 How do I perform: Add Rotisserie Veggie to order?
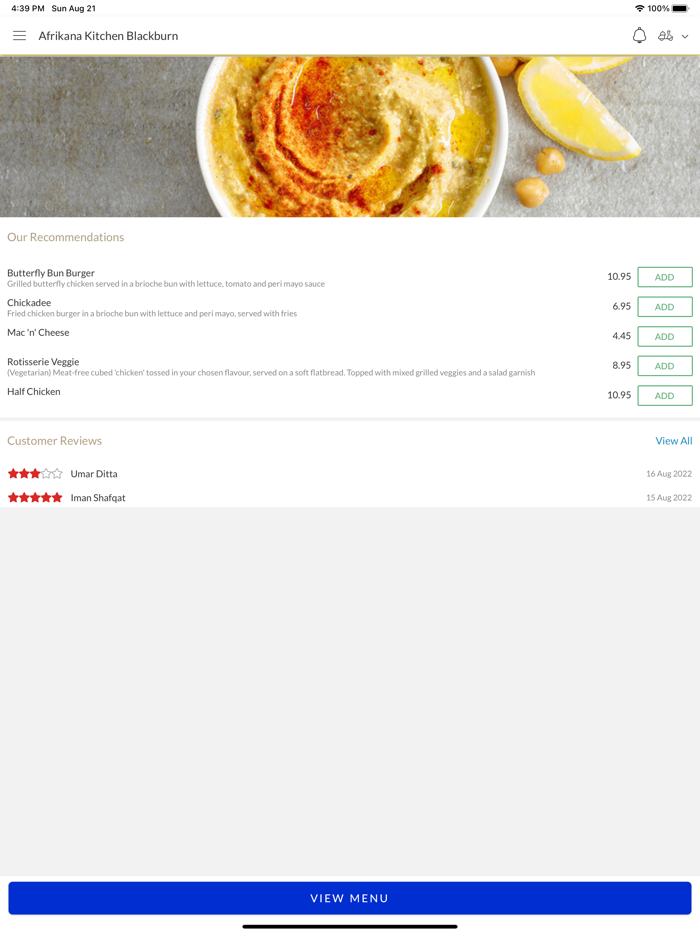[x=665, y=366]
